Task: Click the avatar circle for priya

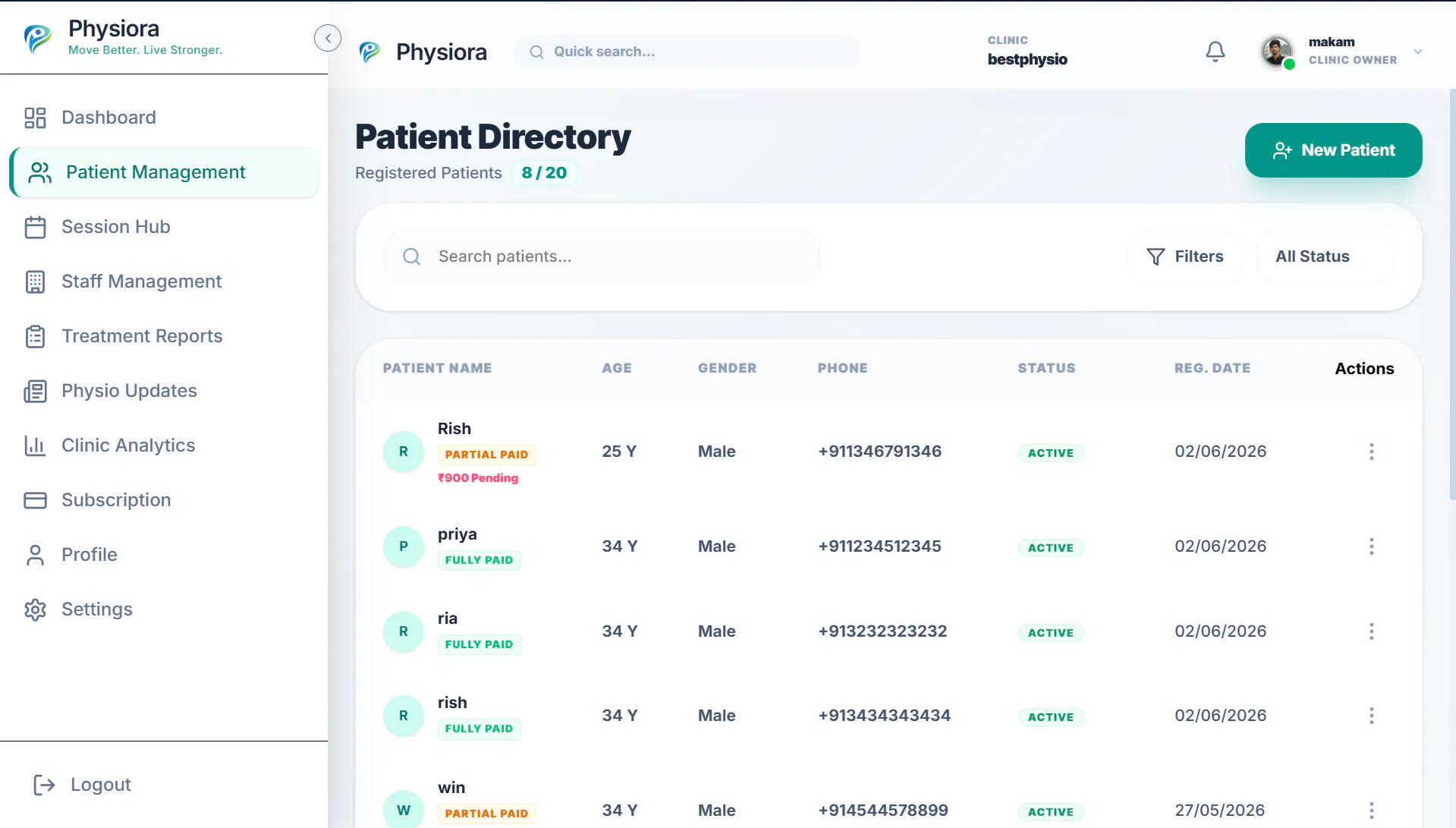Action: pyautogui.click(x=404, y=546)
